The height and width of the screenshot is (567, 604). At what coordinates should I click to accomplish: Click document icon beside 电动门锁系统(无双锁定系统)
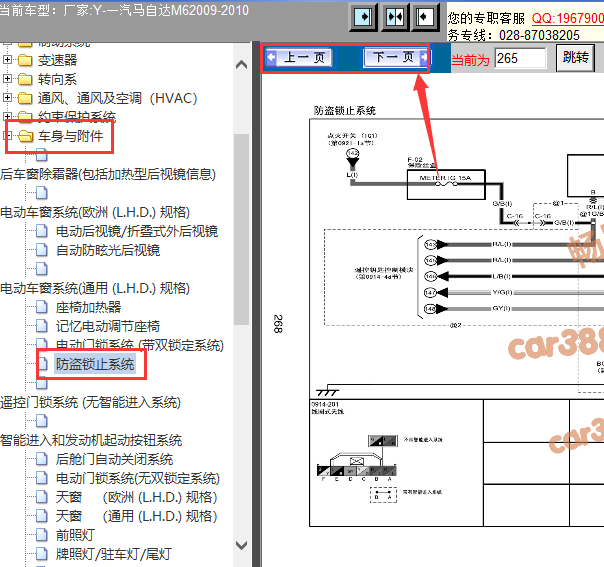42,478
